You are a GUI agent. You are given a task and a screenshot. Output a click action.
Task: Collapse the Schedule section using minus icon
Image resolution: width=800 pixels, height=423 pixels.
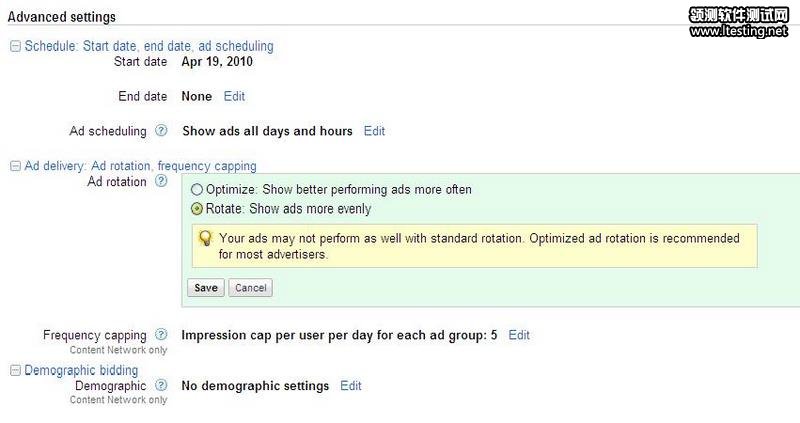coord(15,46)
